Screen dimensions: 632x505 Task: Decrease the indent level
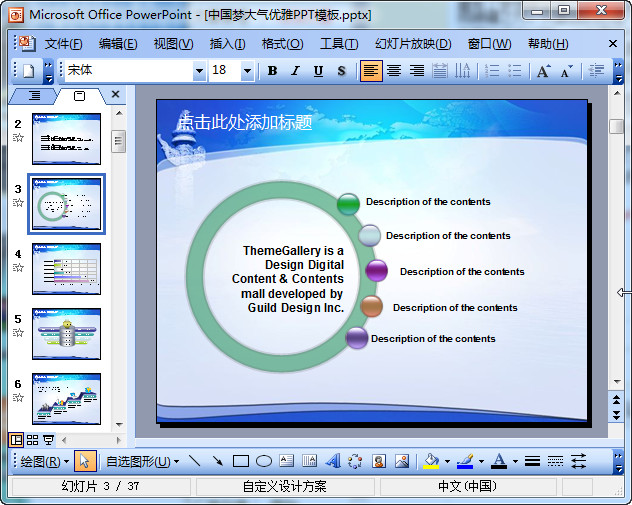click(x=596, y=71)
